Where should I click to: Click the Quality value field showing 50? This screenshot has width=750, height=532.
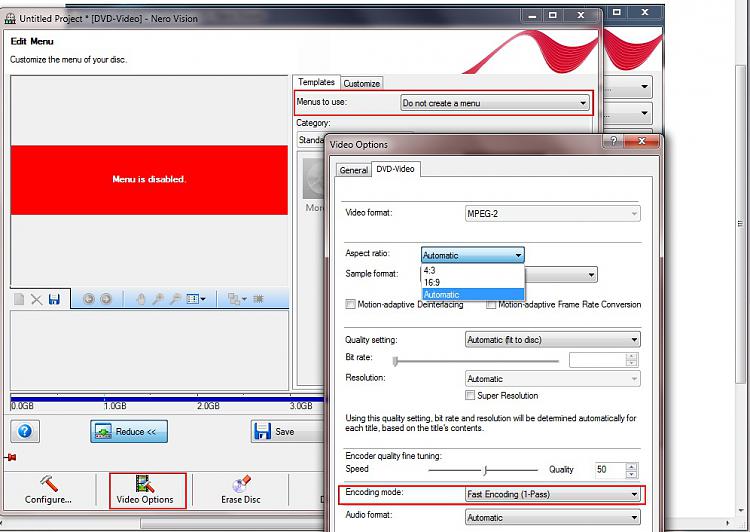tap(609, 470)
